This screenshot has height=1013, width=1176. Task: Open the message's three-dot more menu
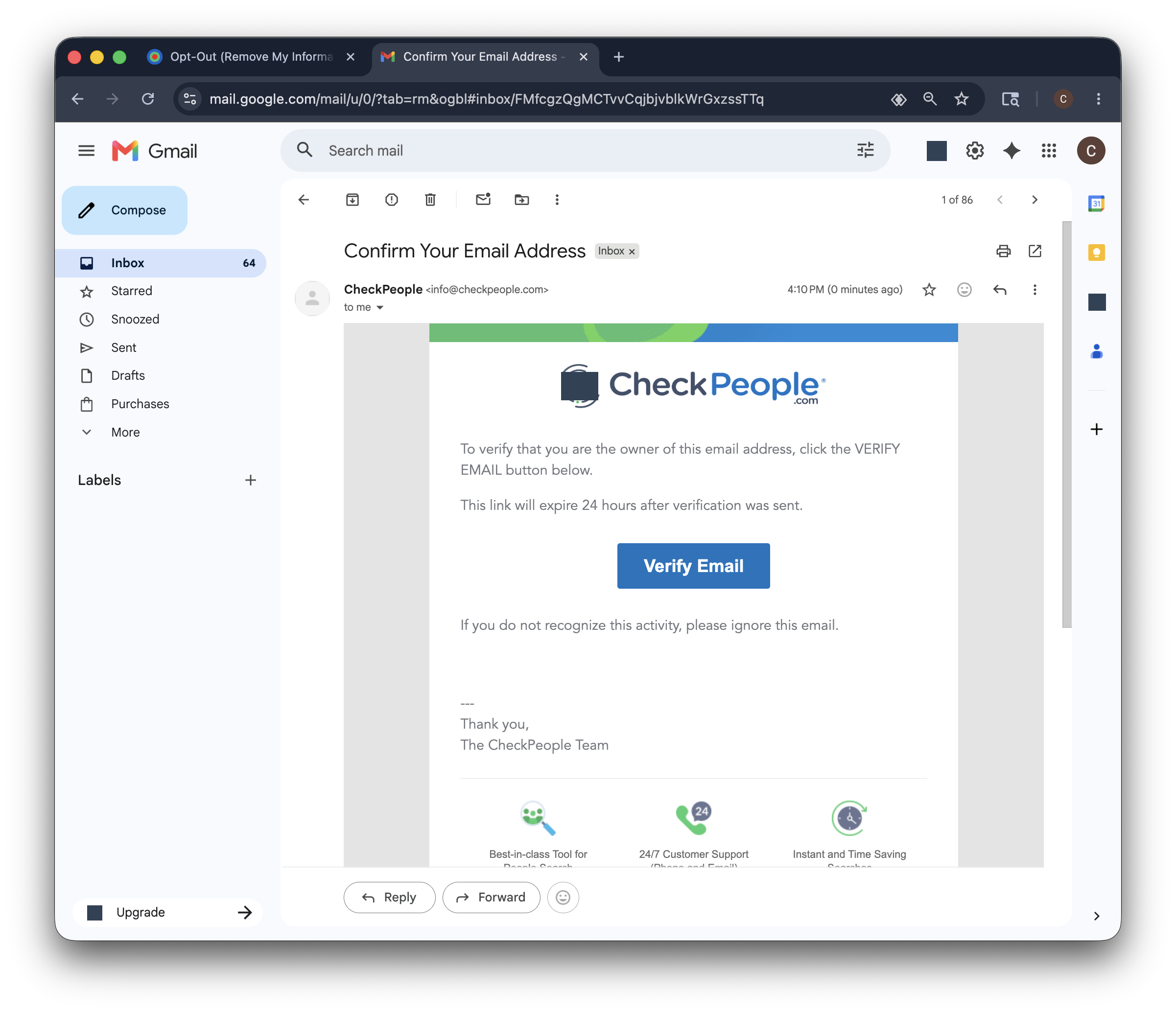click(1034, 290)
